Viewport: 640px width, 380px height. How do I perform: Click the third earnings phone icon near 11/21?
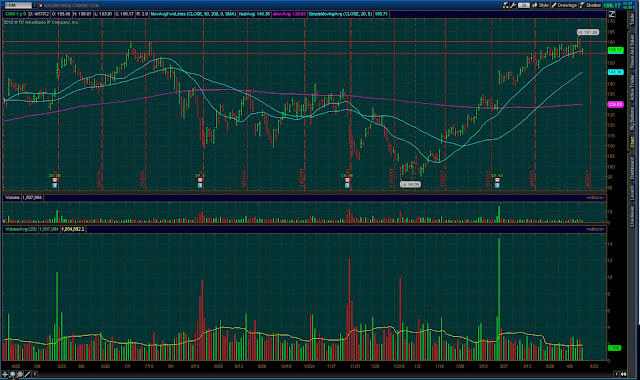pyautogui.click(x=347, y=180)
